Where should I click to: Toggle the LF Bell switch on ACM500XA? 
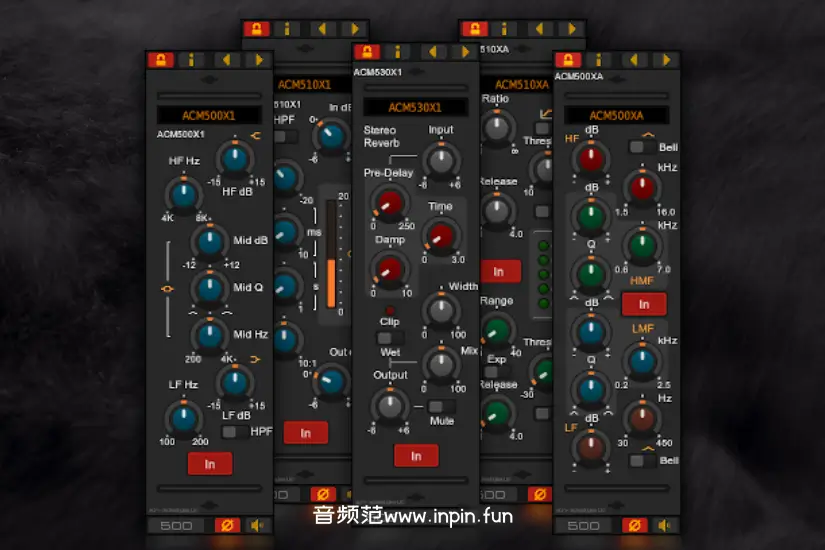pyautogui.click(x=642, y=461)
